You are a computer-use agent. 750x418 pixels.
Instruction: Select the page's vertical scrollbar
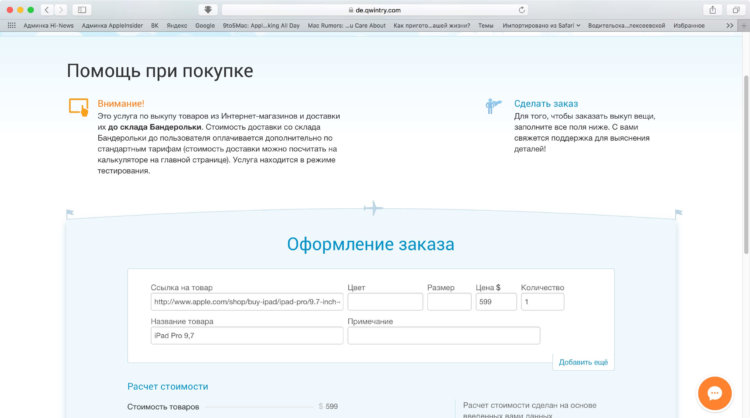point(746,165)
